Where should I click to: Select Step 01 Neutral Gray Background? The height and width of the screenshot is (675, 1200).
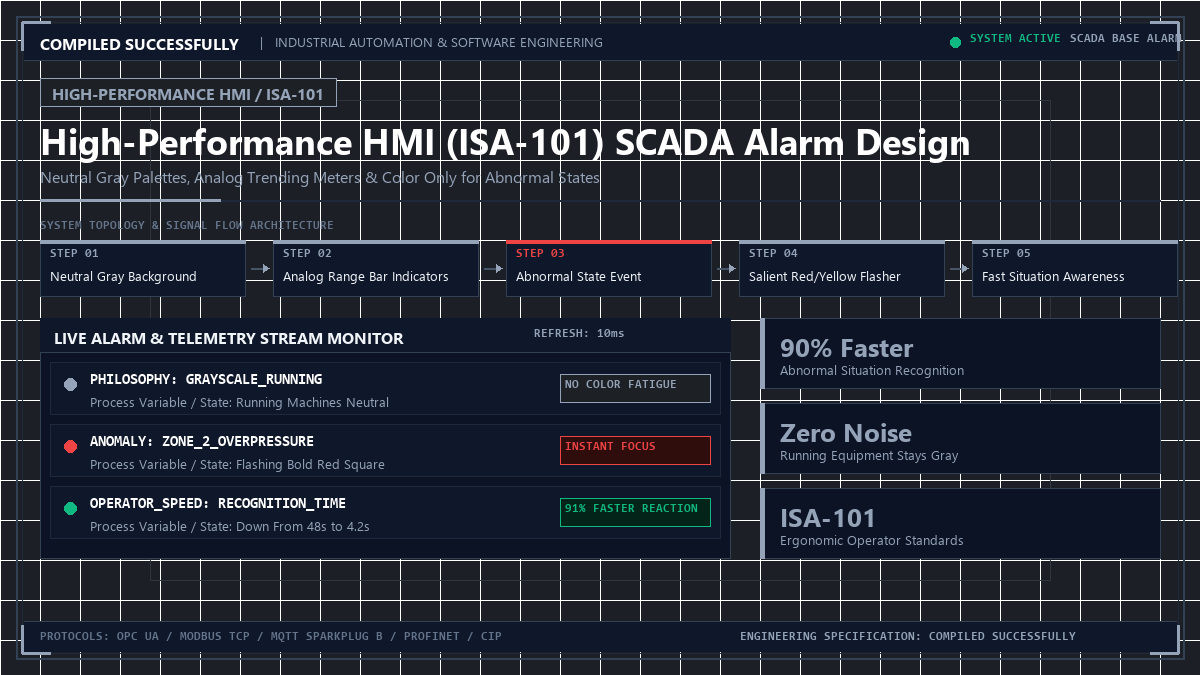[x=143, y=268]
